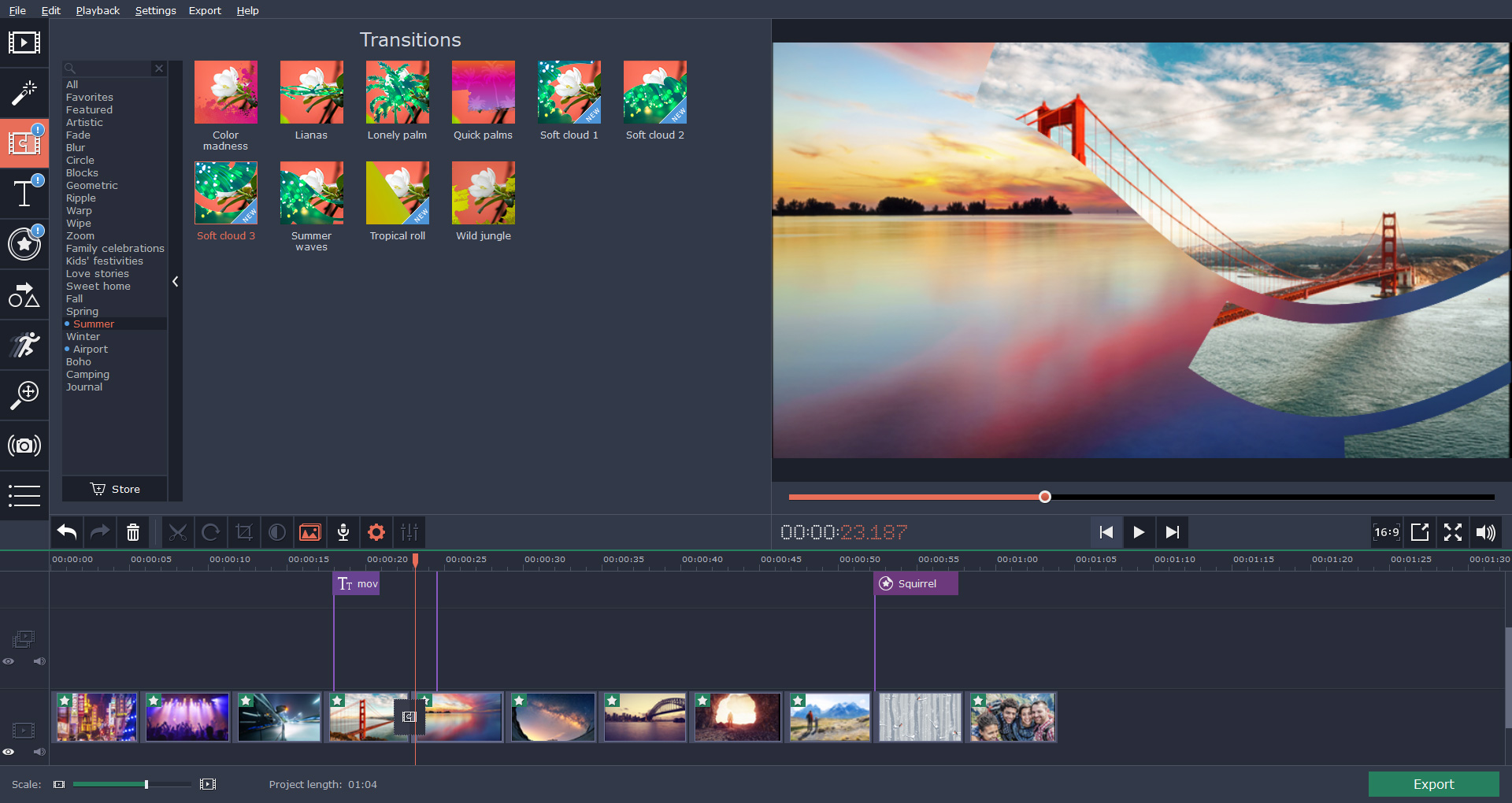Viewport: 1512px width, 803px height.
Task: Select the Soft cloud 3 transition thumbnail
Action: tap(226, 193)
